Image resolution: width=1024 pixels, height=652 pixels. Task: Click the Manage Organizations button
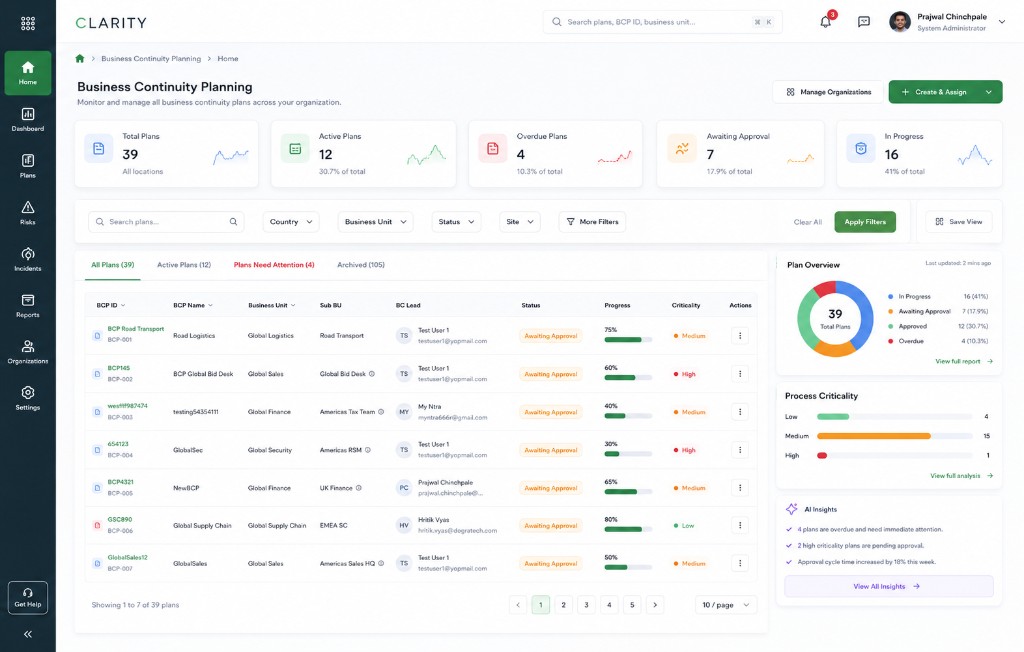(x=828, y=92)
